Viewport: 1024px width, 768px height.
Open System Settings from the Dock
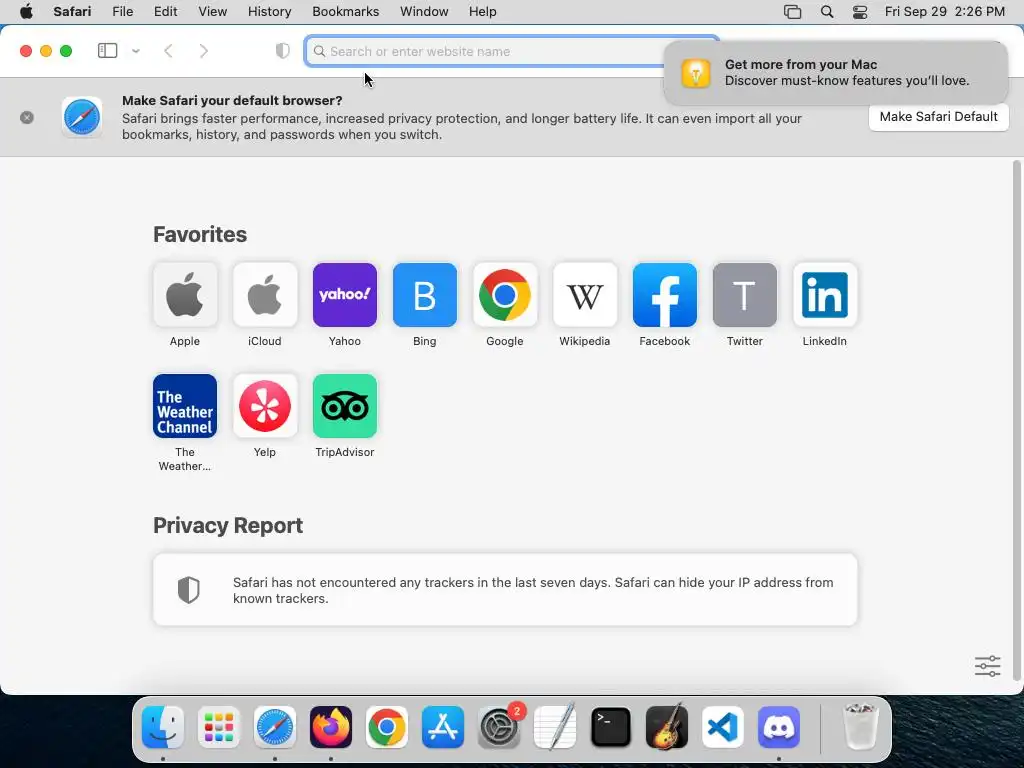[499, 727]
